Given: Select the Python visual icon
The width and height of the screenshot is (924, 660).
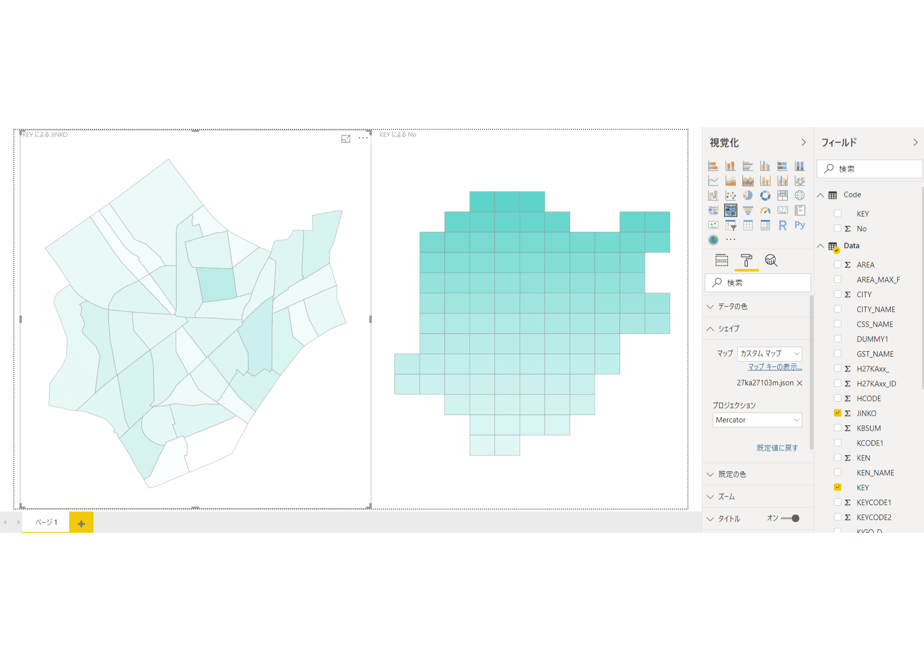Looking at the screenshot, I should (x=800, y=225).
